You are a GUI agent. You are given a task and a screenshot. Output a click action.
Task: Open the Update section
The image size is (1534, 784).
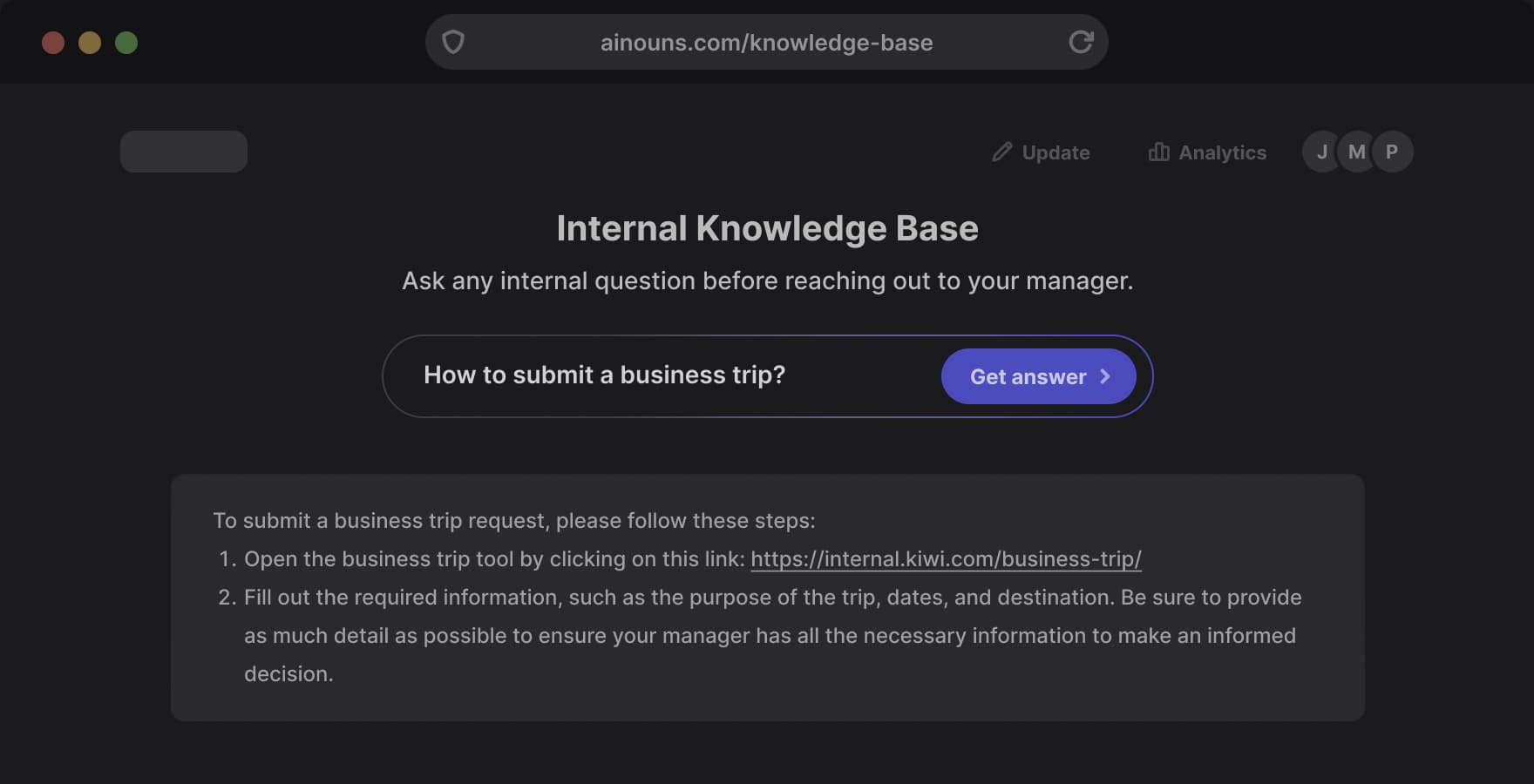point(1055,152)
